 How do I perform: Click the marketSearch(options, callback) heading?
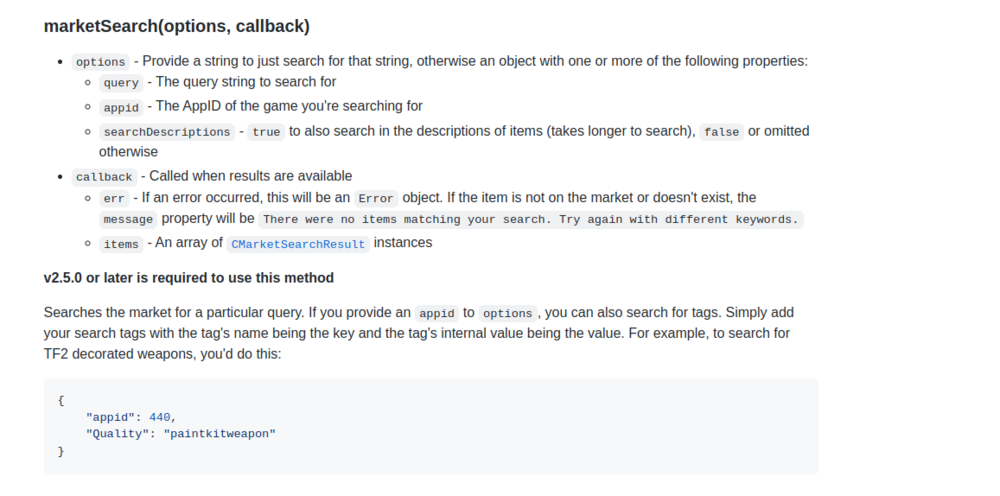click(176, 26)
